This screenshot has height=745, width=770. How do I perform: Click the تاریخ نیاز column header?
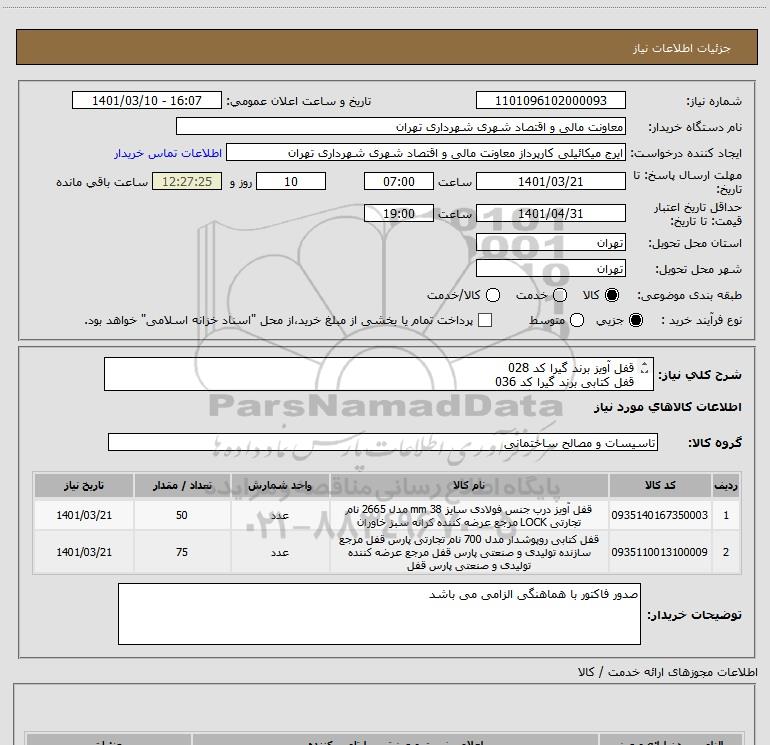[83, 485]
